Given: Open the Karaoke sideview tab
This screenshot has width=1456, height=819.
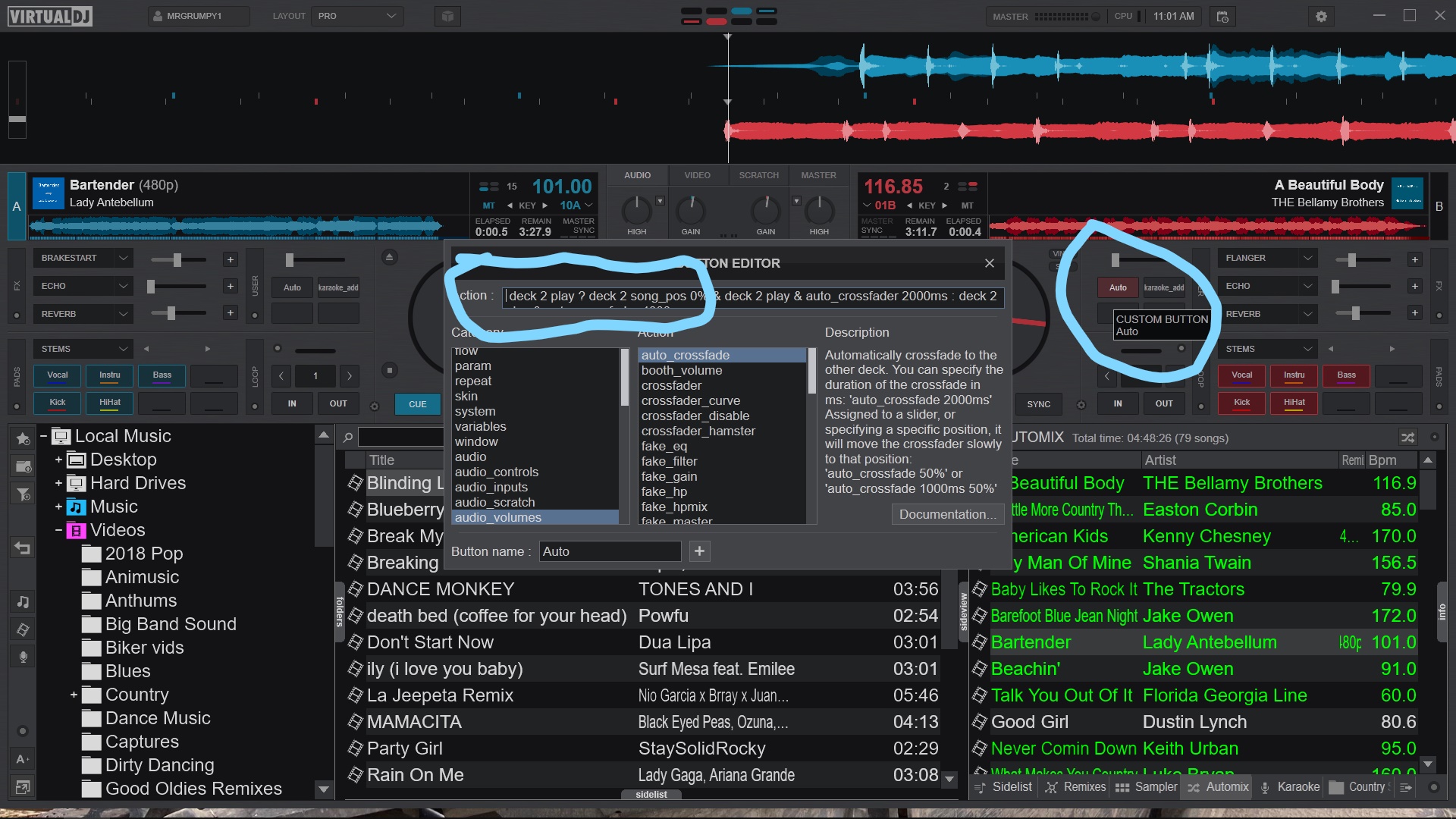Looking at the screenshot, I should click(x=1290, y=787).
